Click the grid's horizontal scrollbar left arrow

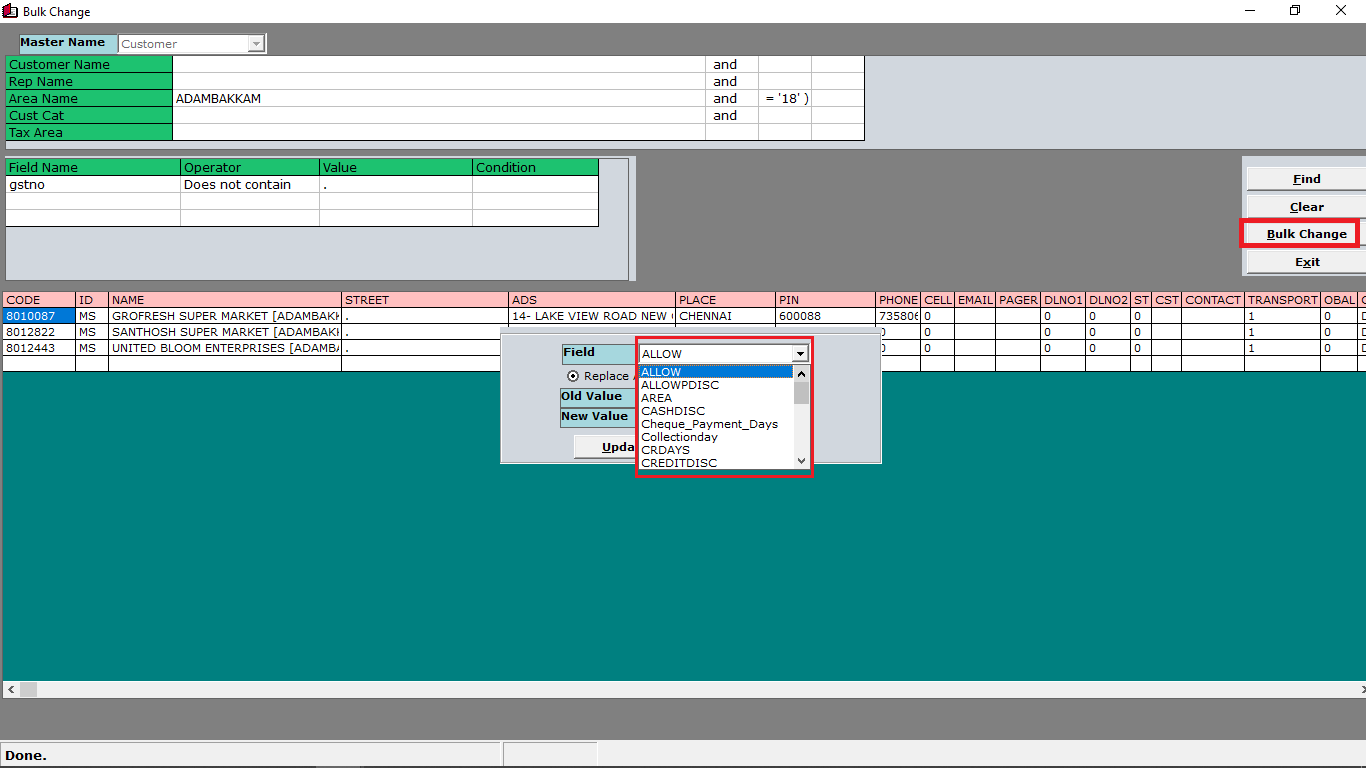(10, 690)
